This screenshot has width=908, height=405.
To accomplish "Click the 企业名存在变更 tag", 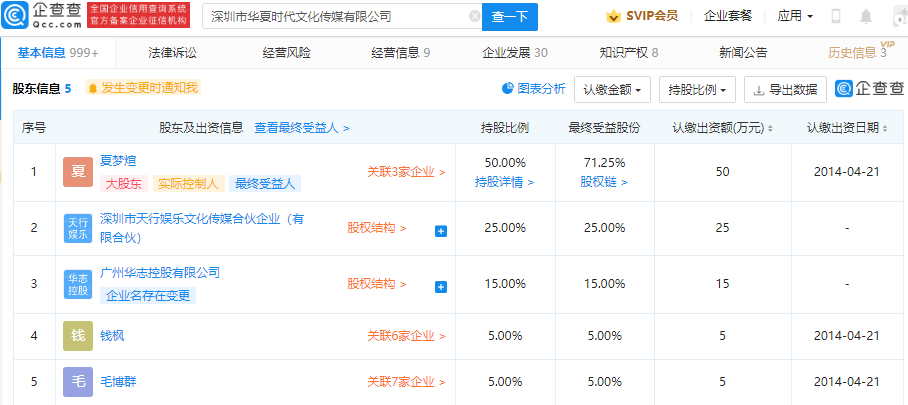I will tap(148, 295).
